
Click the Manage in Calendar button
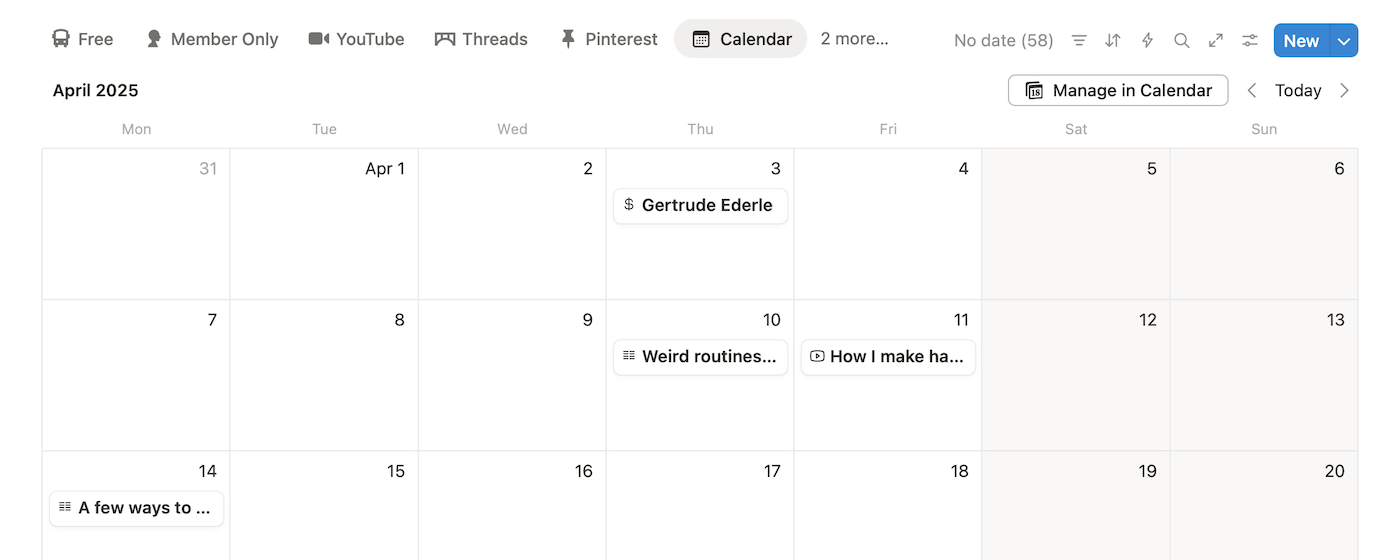pos(1118,90)
